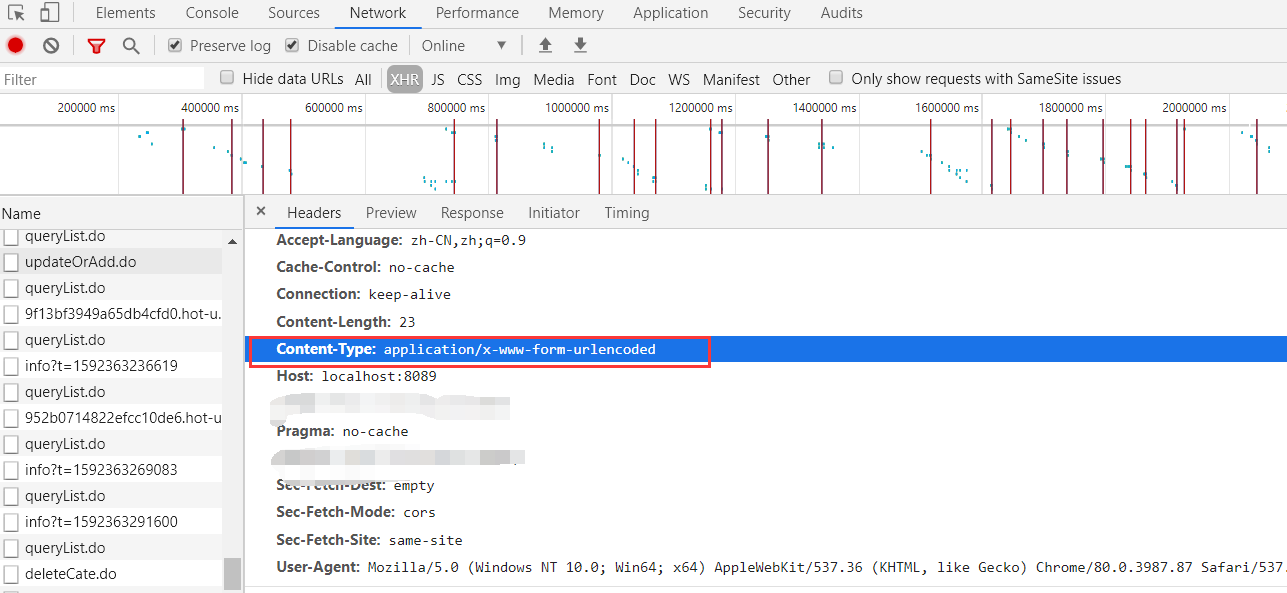Viewport: 1287px width, 593px height.
Task: Toggle the Disable cache checkbox
Action: point(292,45)
